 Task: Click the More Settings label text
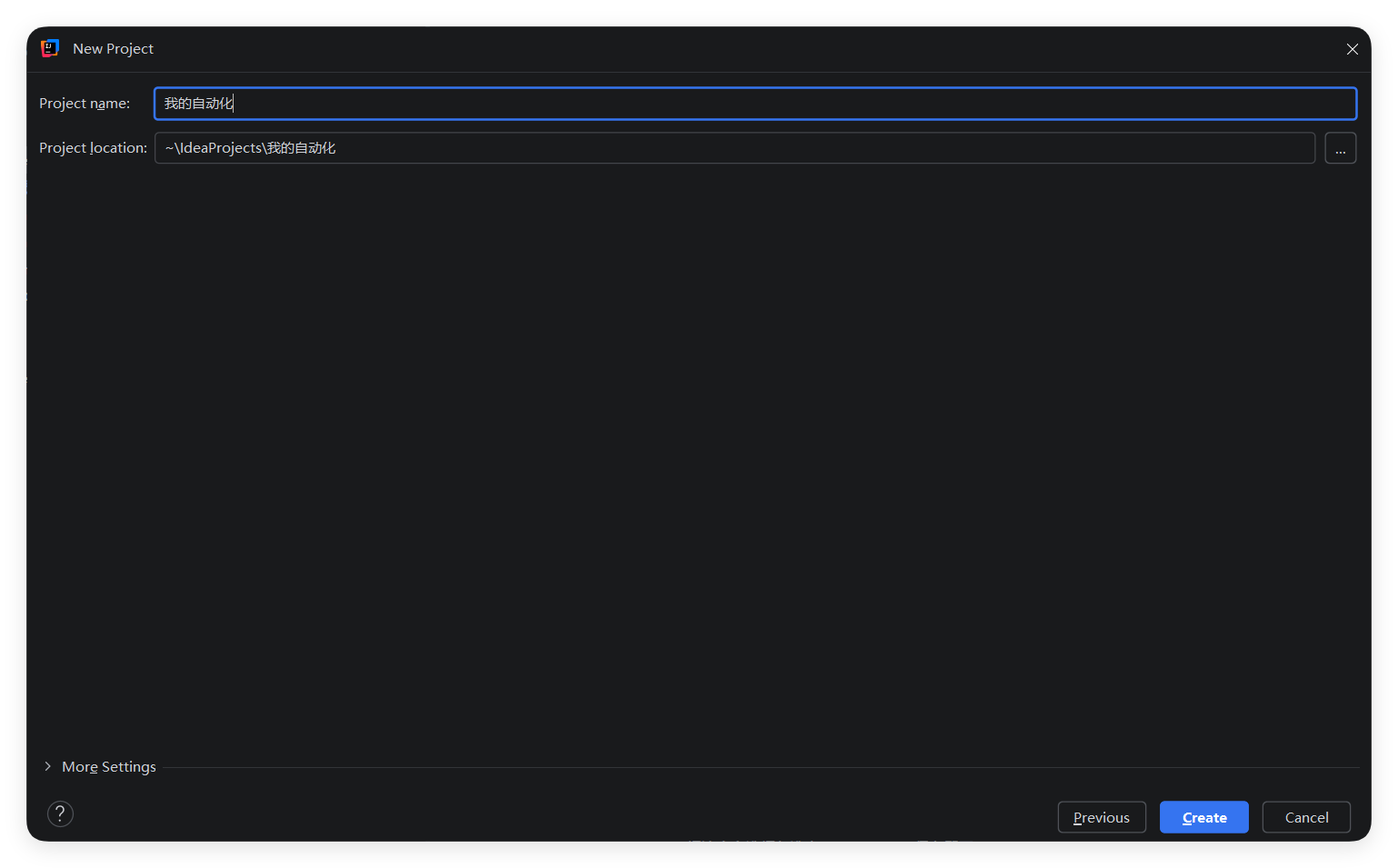pos(109,767)
